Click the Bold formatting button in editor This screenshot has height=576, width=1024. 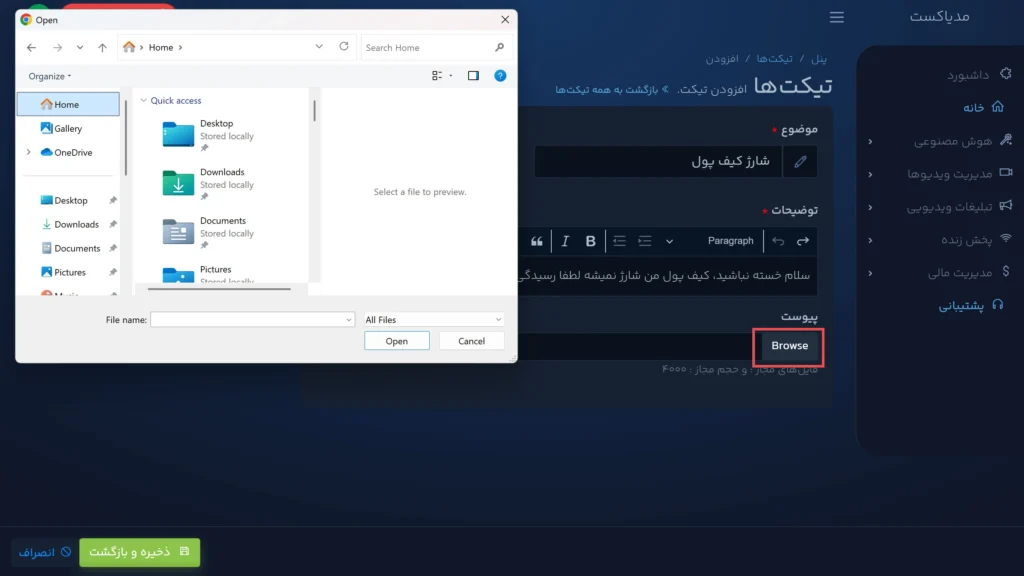(590, 241)
